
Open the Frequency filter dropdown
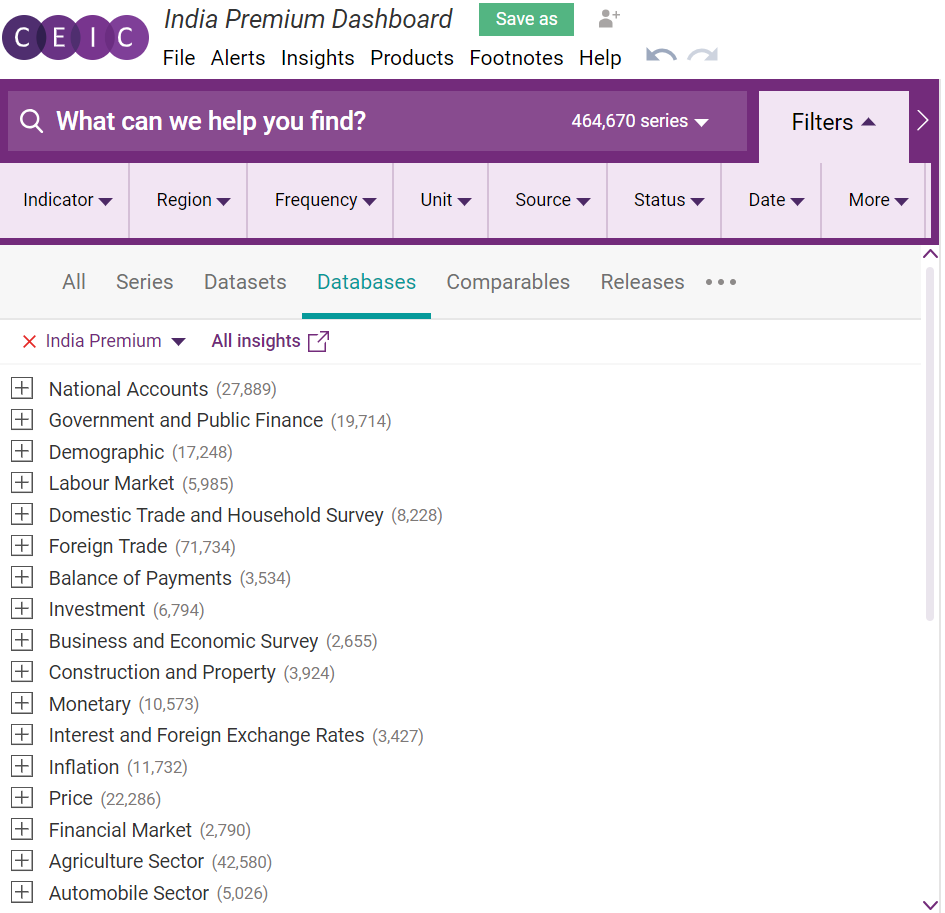pos(325,200)
